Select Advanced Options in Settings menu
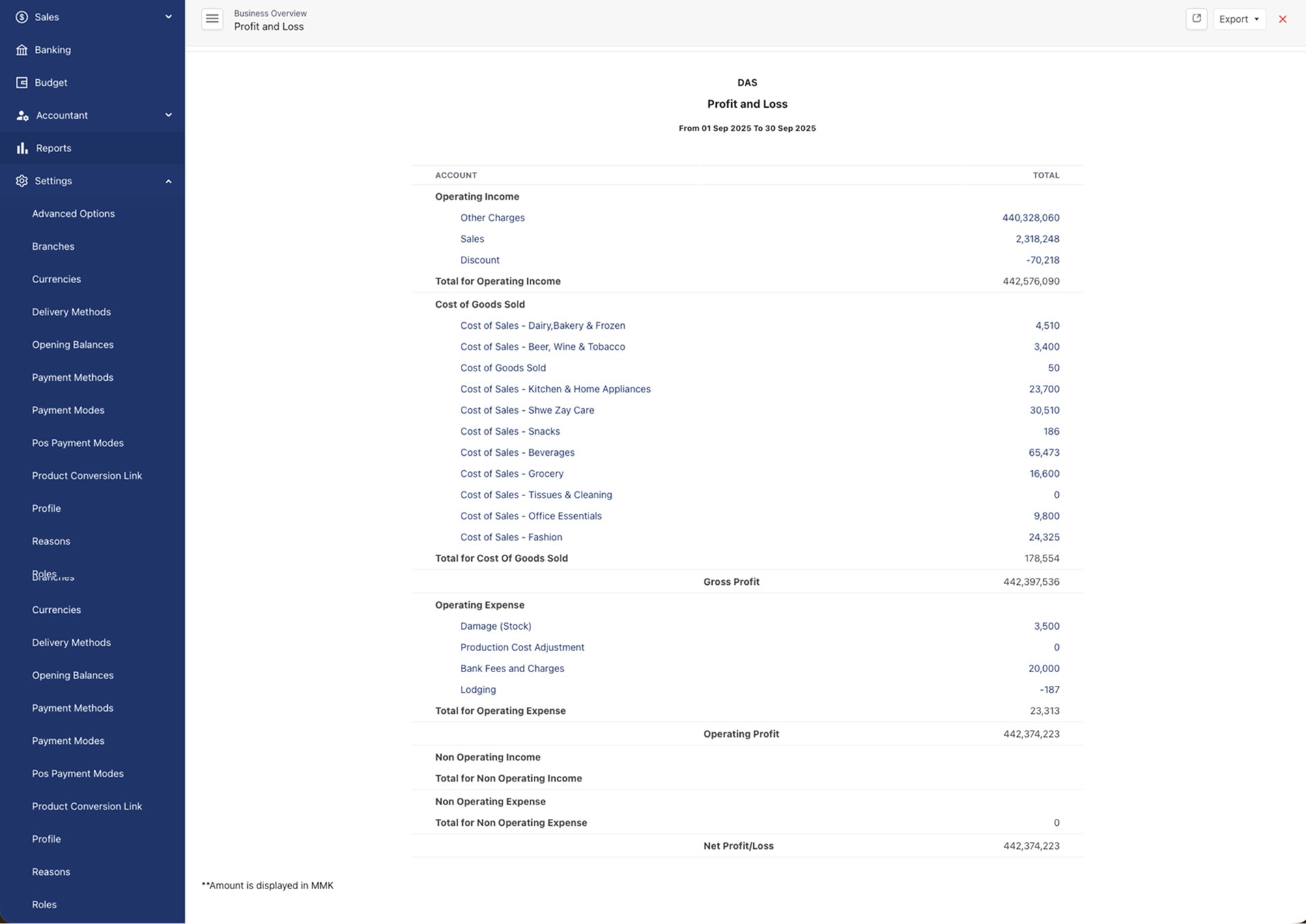 73,213
